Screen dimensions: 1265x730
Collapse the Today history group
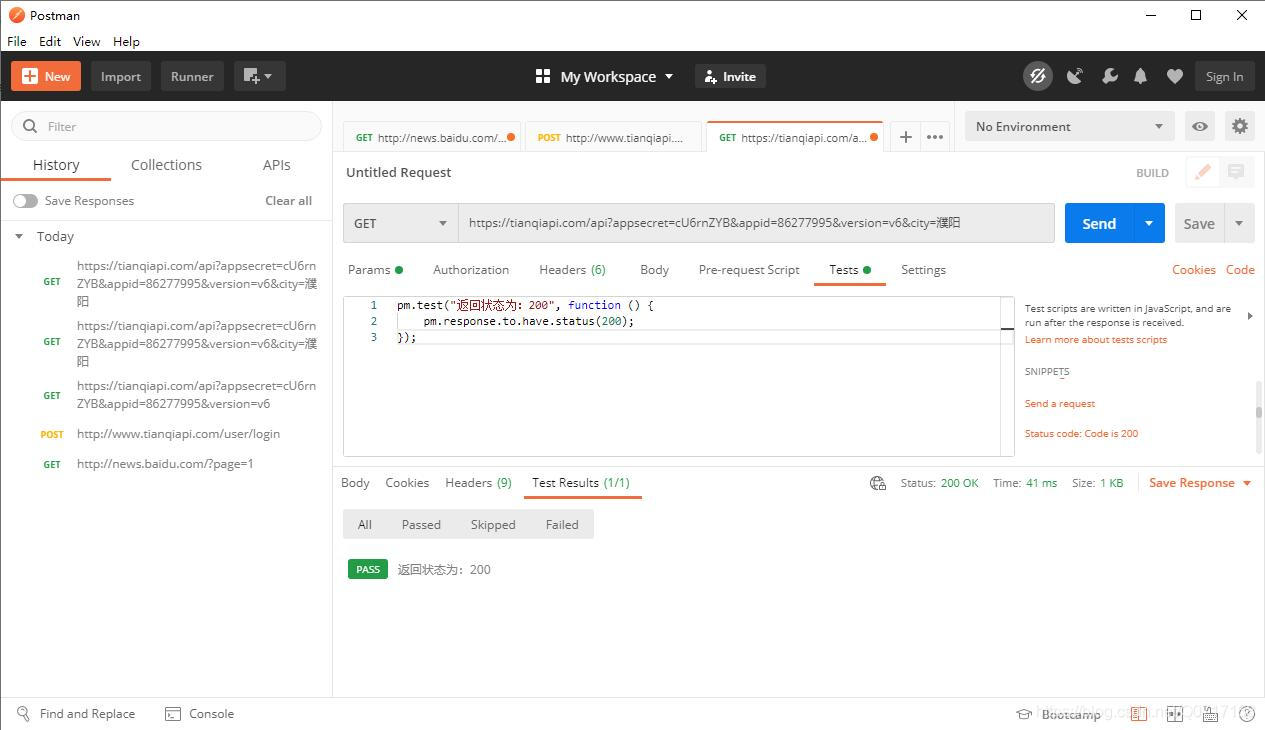pyautogui.click(x=18, y=237)
